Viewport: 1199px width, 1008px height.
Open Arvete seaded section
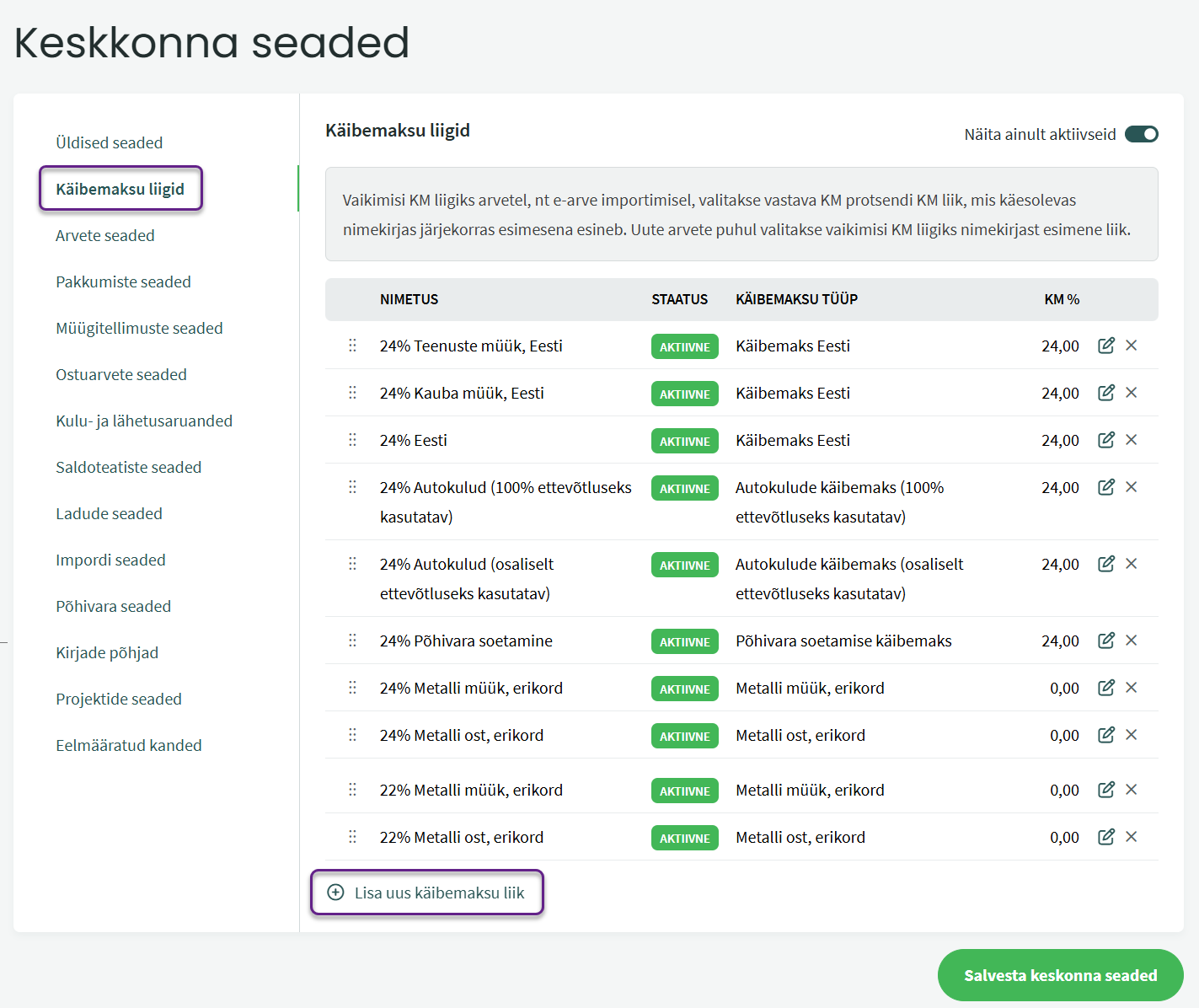click(x=105, y=235)
